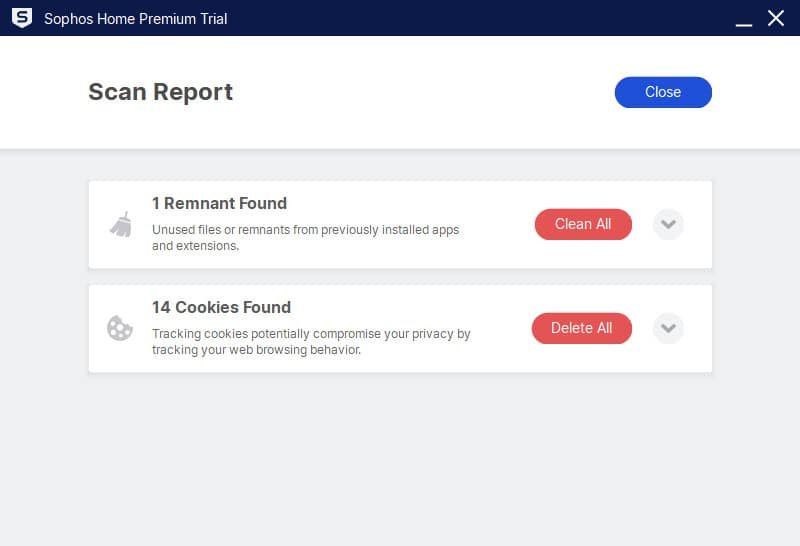Select the Scan Report heading
The image size is (800, 546).
pyautogui.click(x=161, y=92)
